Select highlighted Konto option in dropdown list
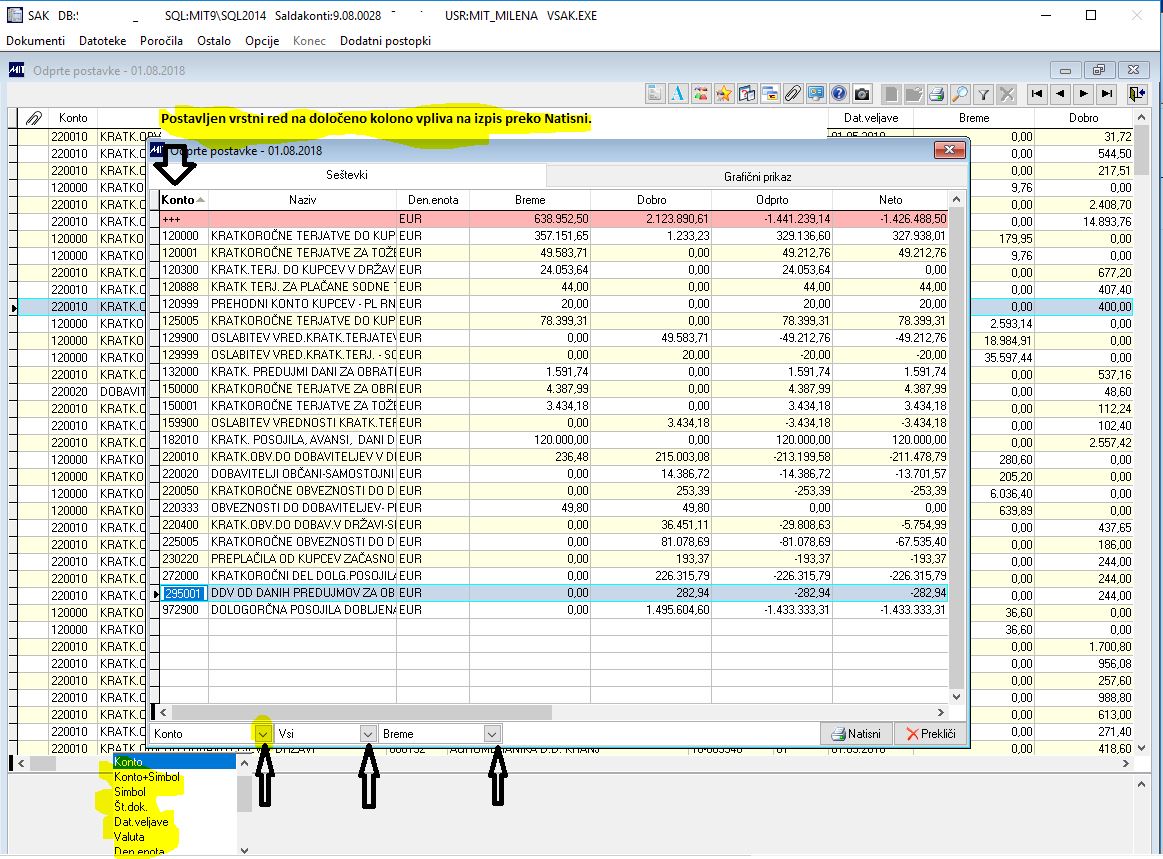This screenshot has width=1163, height=859. tap(174, 762)
